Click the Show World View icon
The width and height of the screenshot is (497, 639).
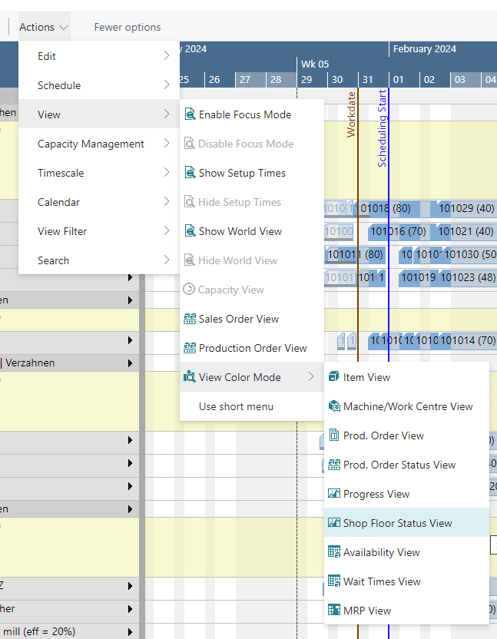[x=189, y=231]
